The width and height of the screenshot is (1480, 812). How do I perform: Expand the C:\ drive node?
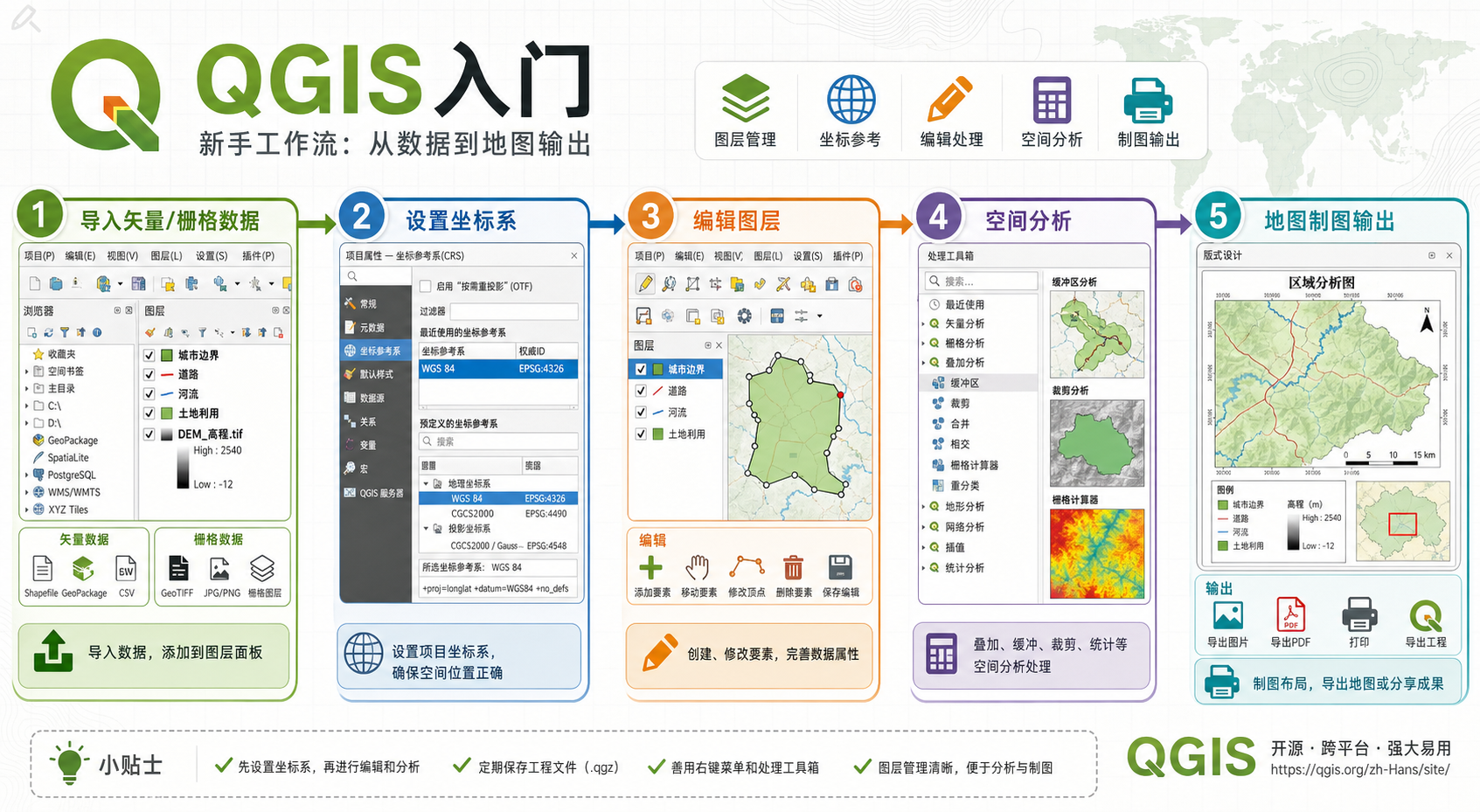[26, 406]
